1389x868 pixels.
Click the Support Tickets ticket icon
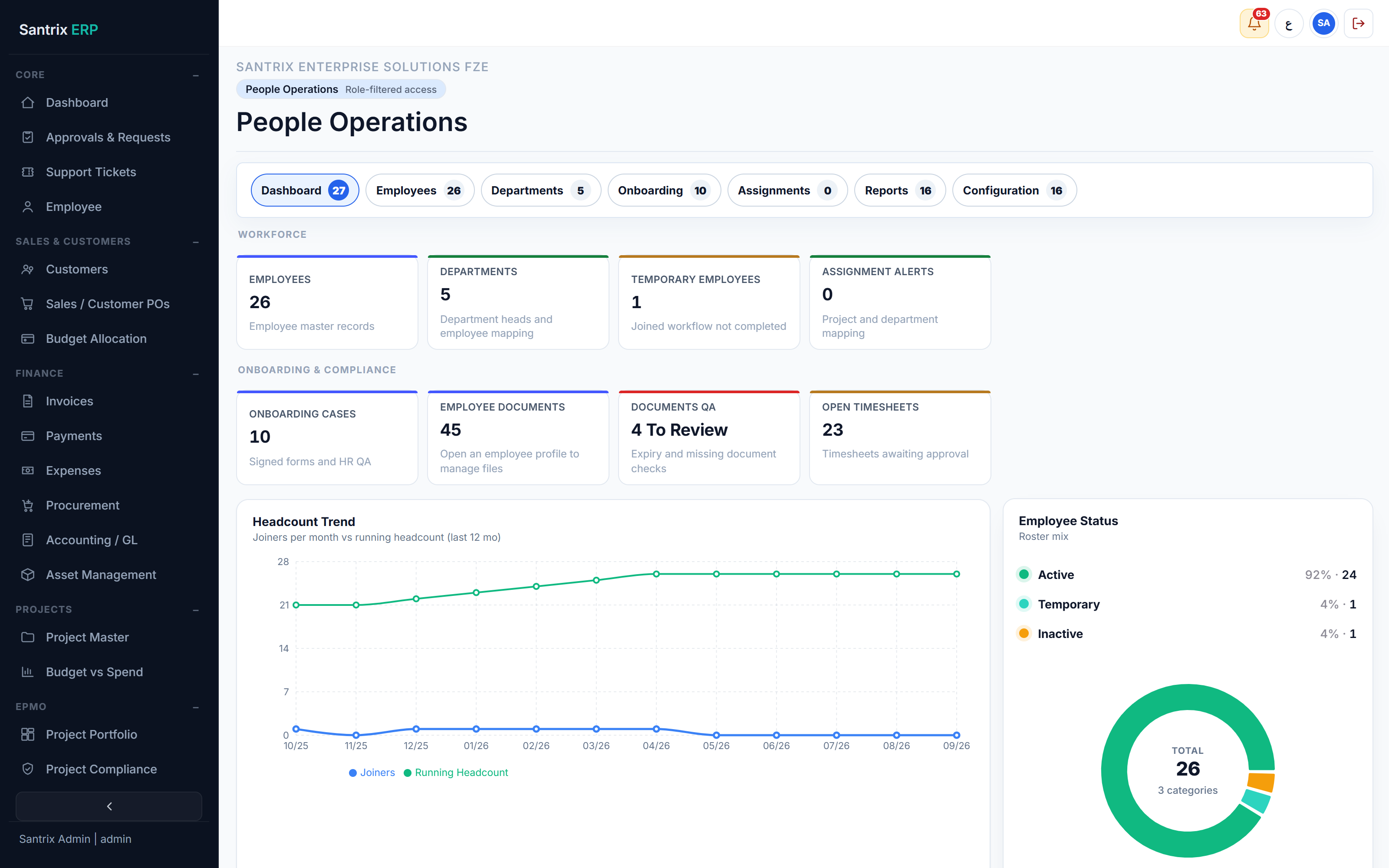[27, 172]
